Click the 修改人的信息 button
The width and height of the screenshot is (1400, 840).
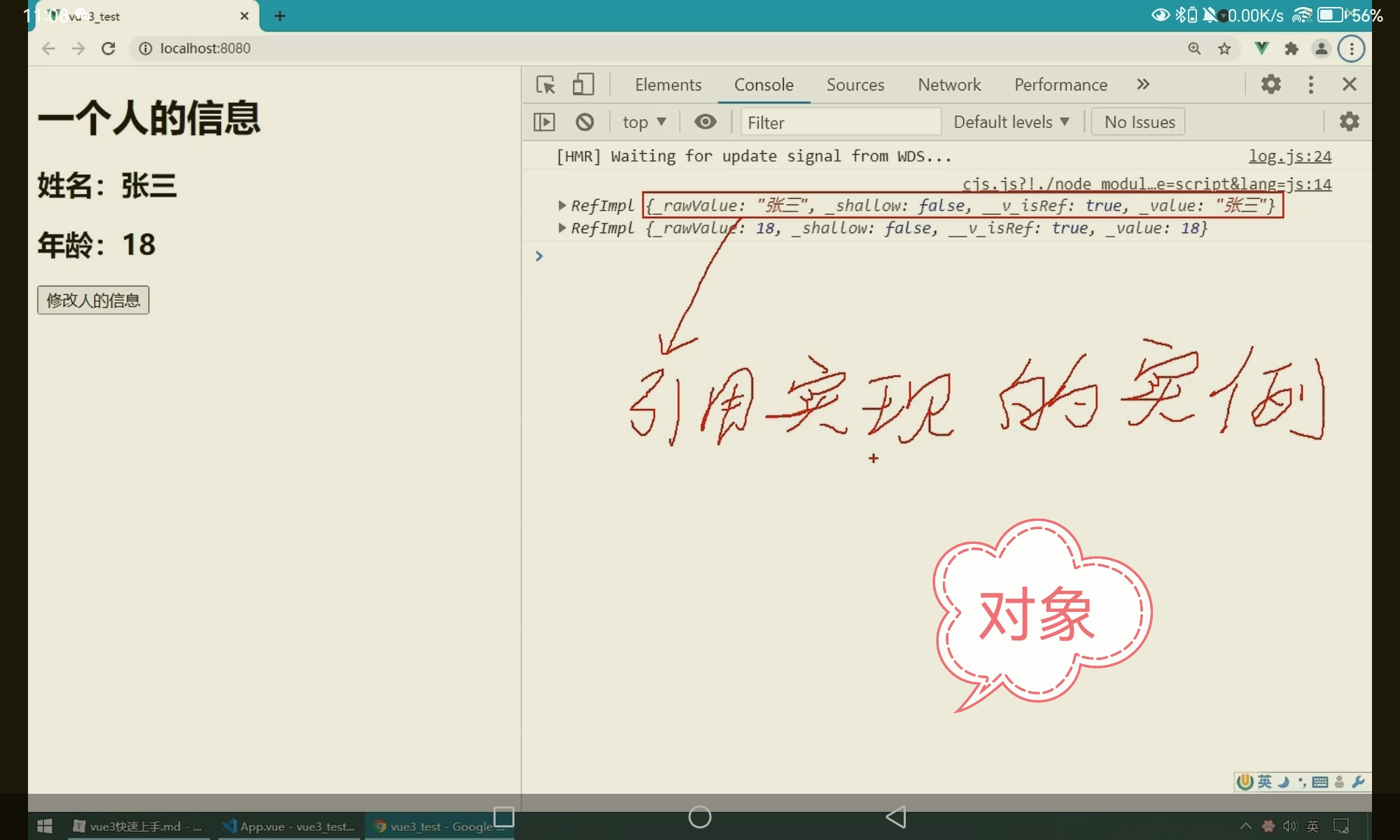pos(93,300)
